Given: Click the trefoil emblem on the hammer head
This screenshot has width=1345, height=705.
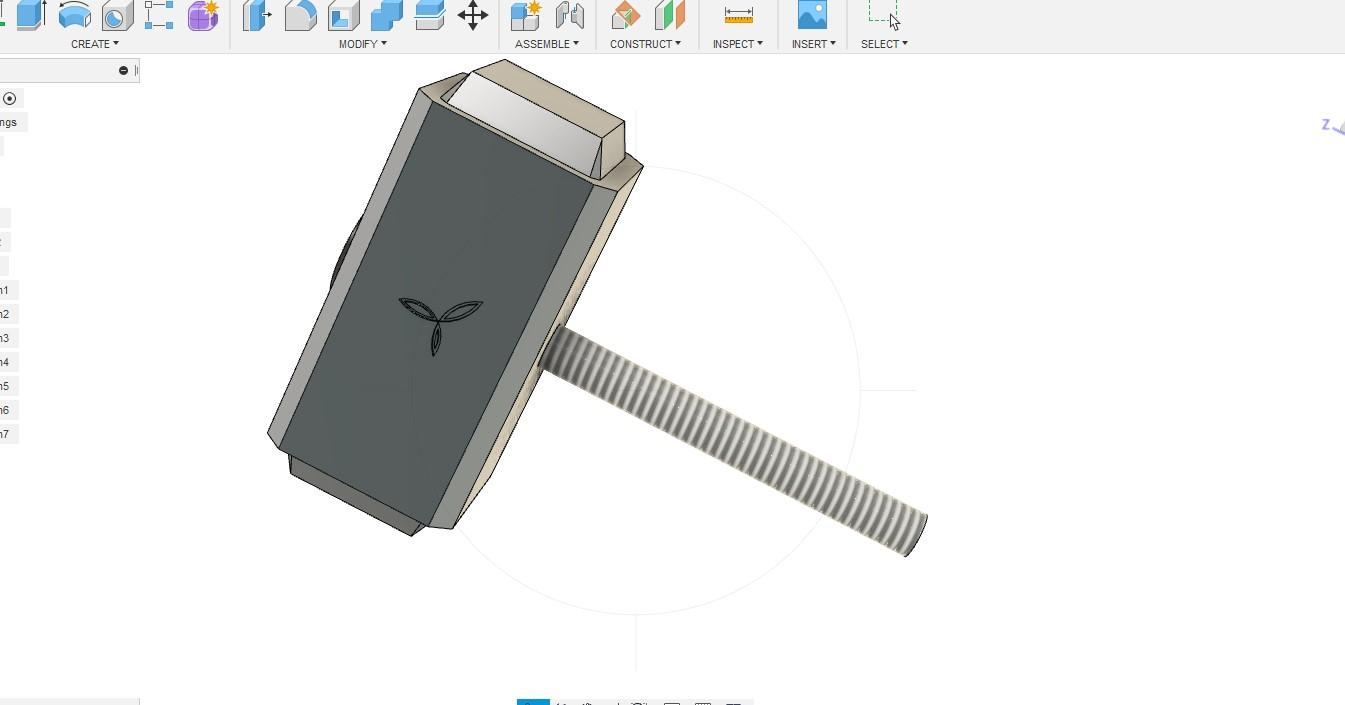Looking at the screenshot, I should pyautogui.click(x=440, y=323).
